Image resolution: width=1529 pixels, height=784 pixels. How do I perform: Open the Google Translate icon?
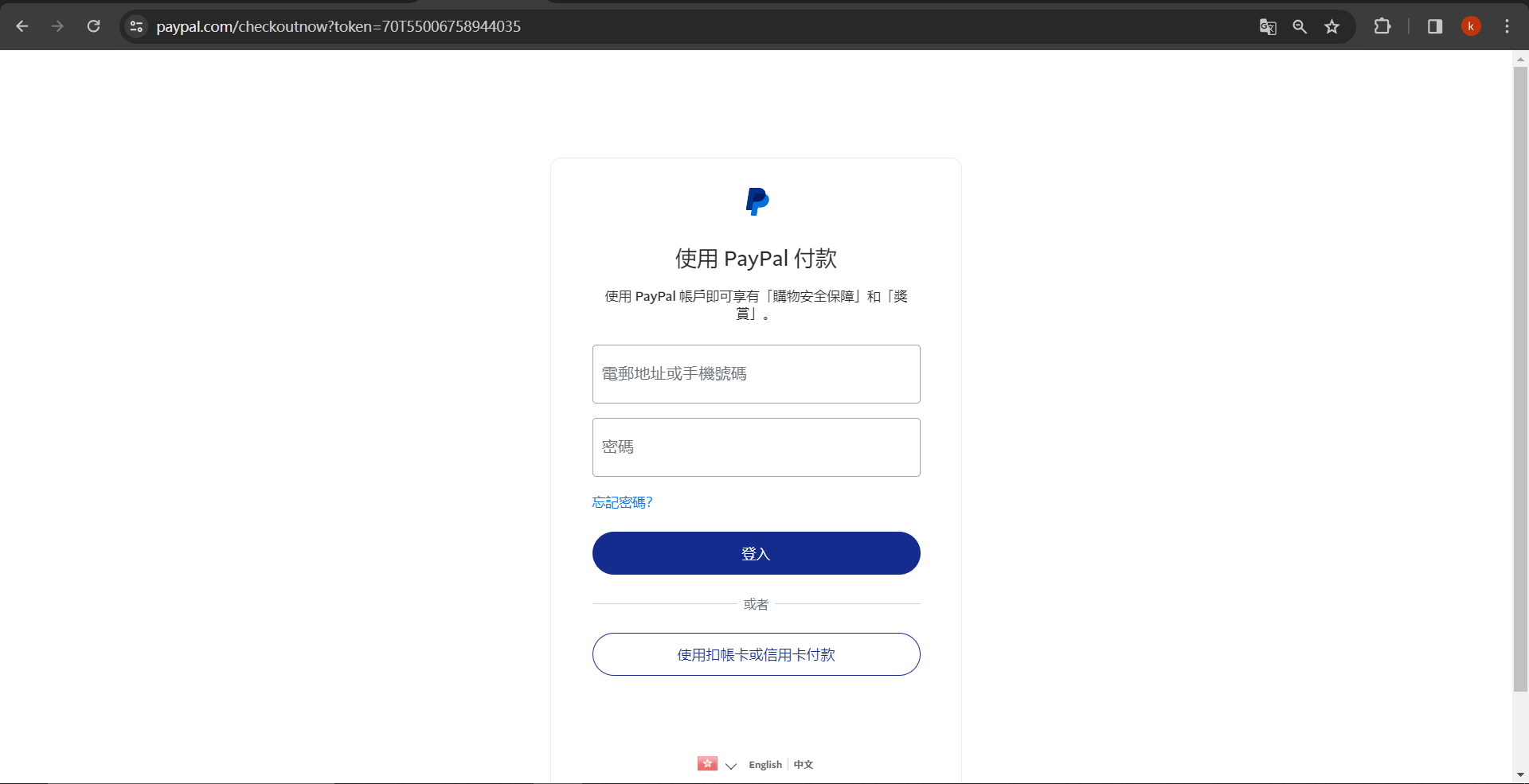[x=1268, y=27]
